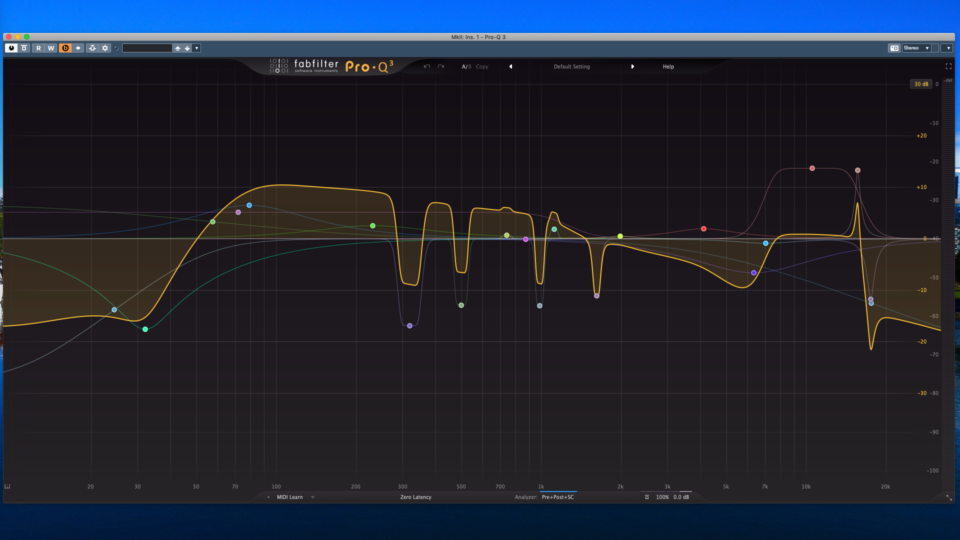Enable the Write automation W button
This screenshot has width=960, height=540.
pyautogui.click(x=51, y=48)
